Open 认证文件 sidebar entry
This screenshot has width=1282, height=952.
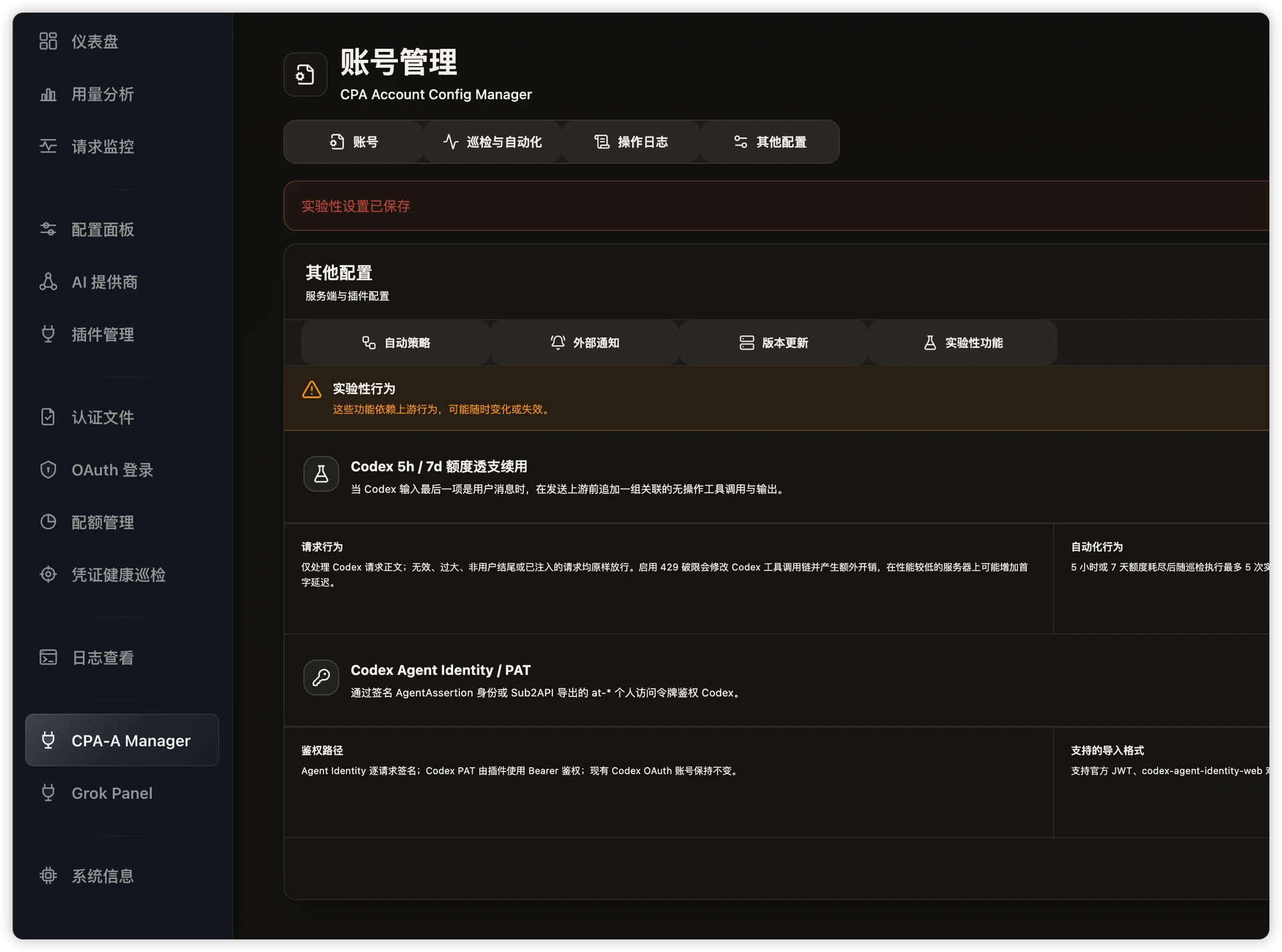(122, 417)
